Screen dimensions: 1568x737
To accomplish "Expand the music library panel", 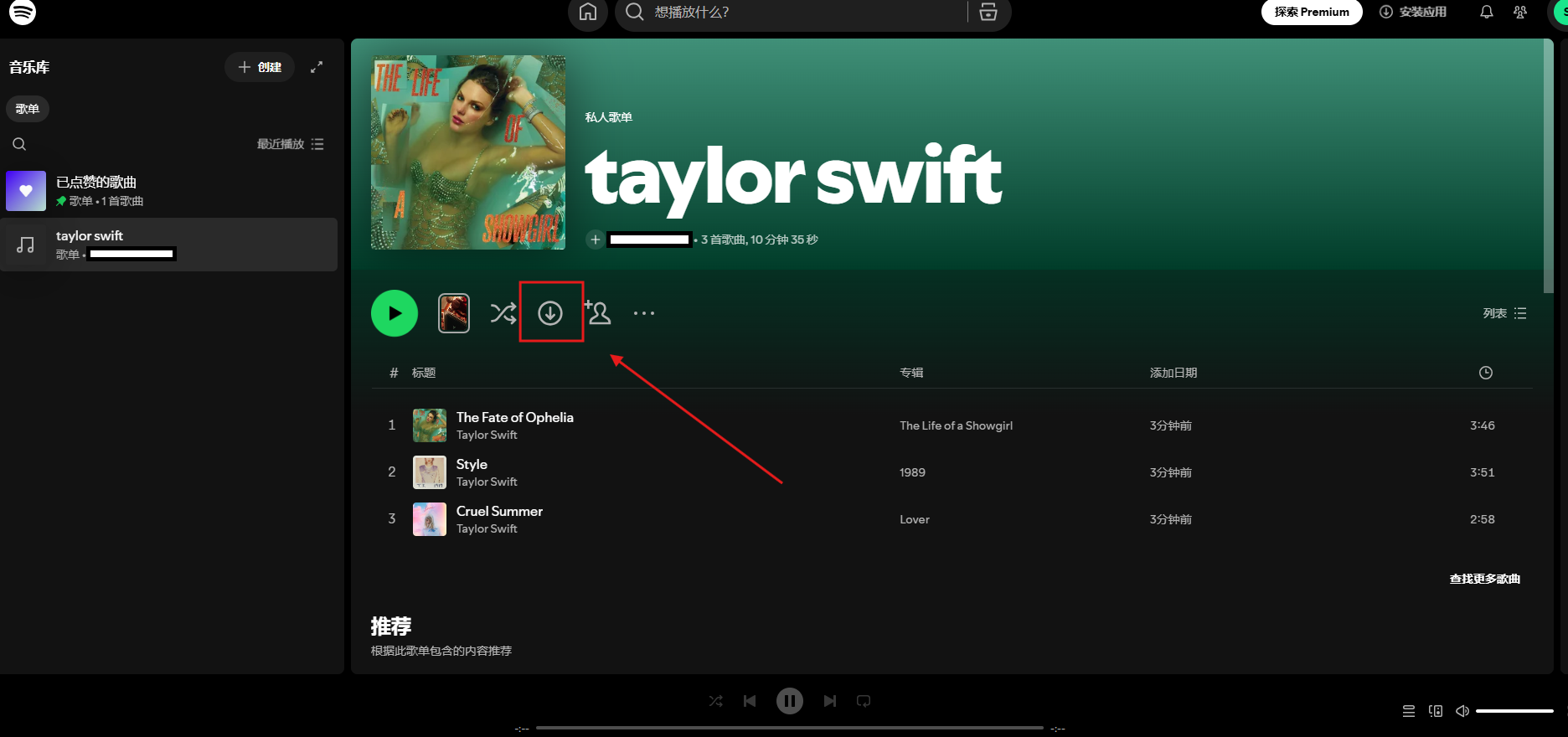I will tap(317, 67).
